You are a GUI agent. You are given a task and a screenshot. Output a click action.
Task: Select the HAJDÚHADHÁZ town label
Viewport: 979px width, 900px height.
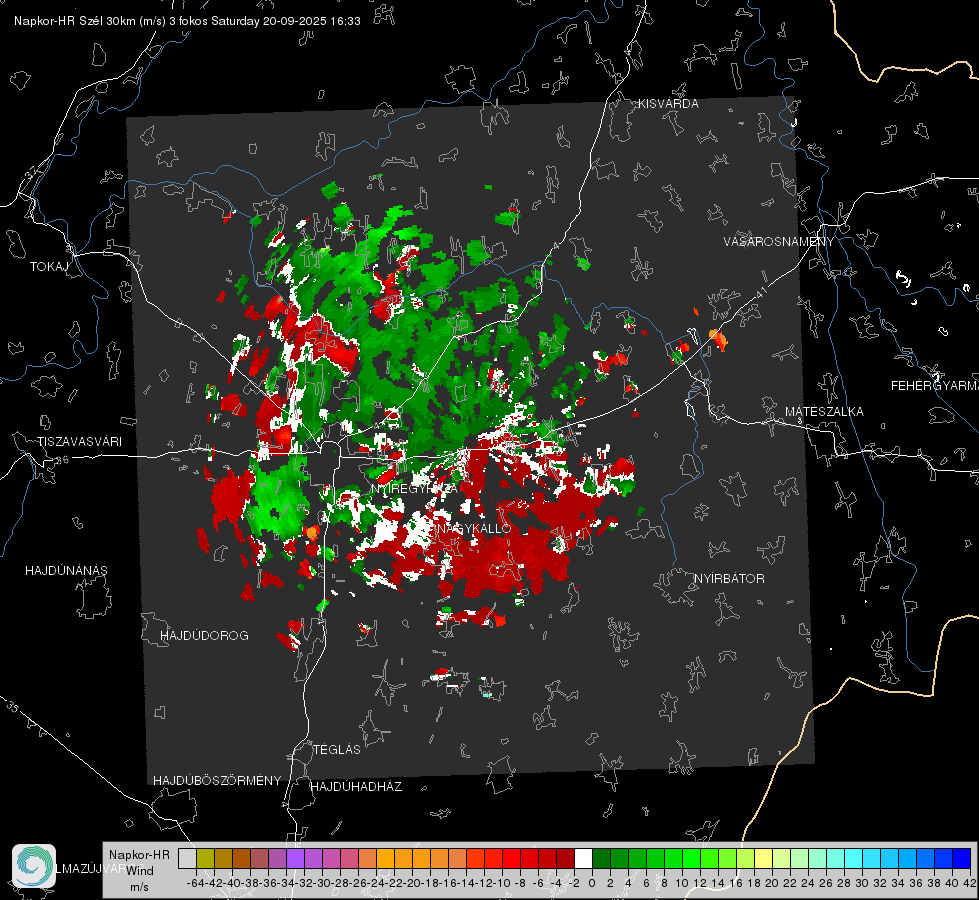coord(357,787)
